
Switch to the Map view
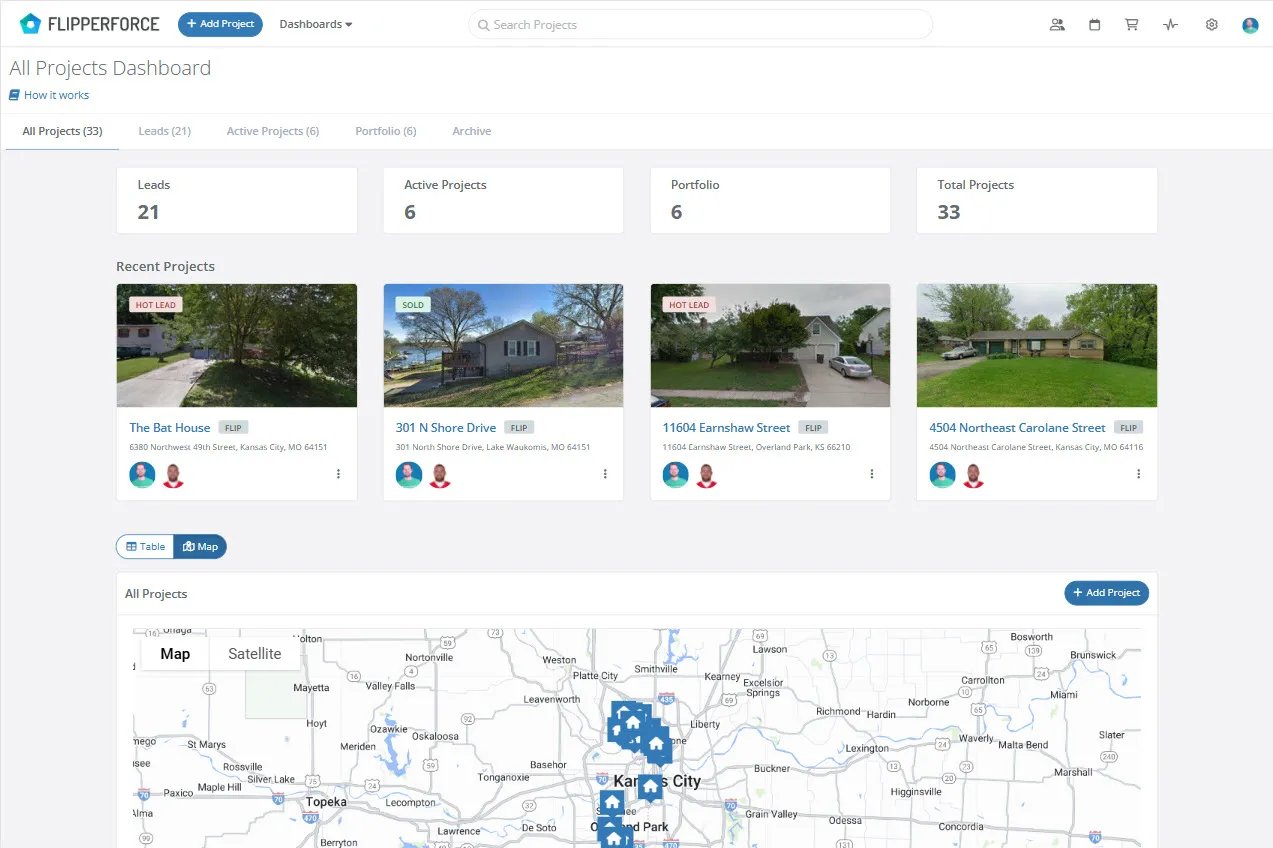(x=199, y=546)
